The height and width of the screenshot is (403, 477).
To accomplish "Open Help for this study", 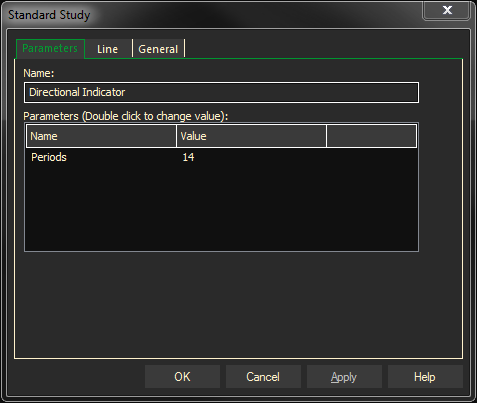I will coord(425,377).
